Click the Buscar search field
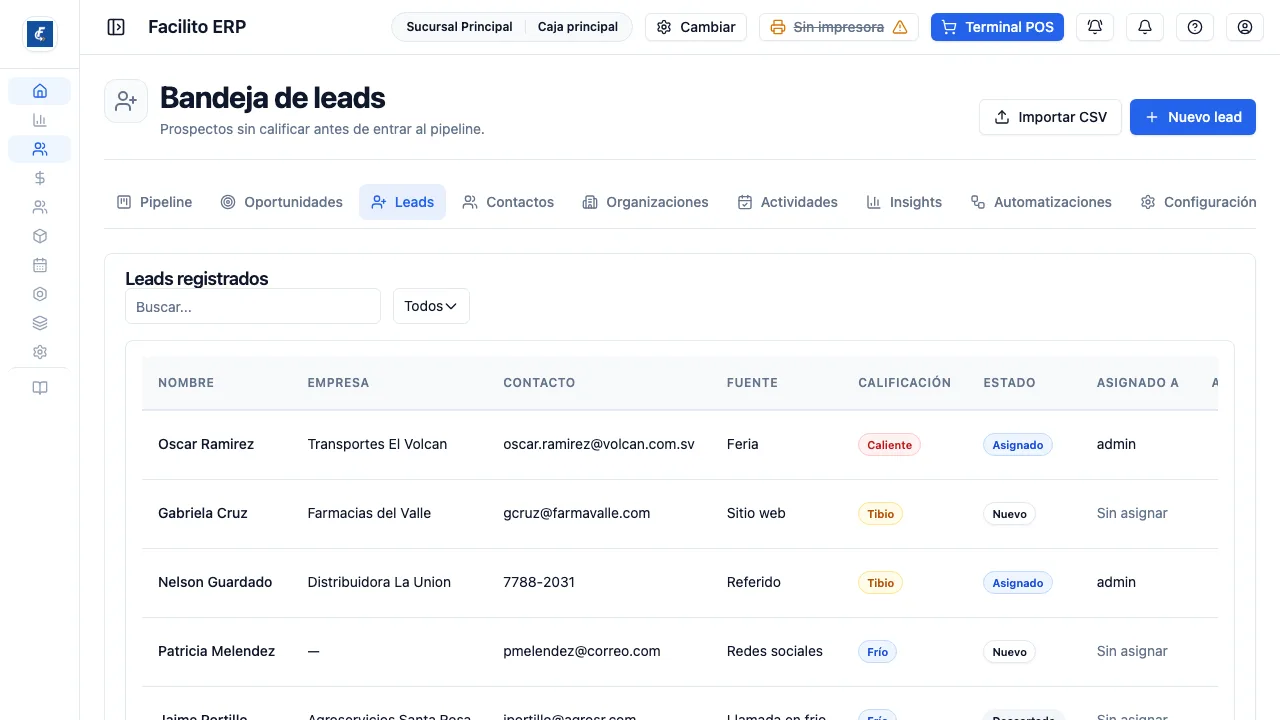Viewport: 1280px width, 720px height. point(253,306)
